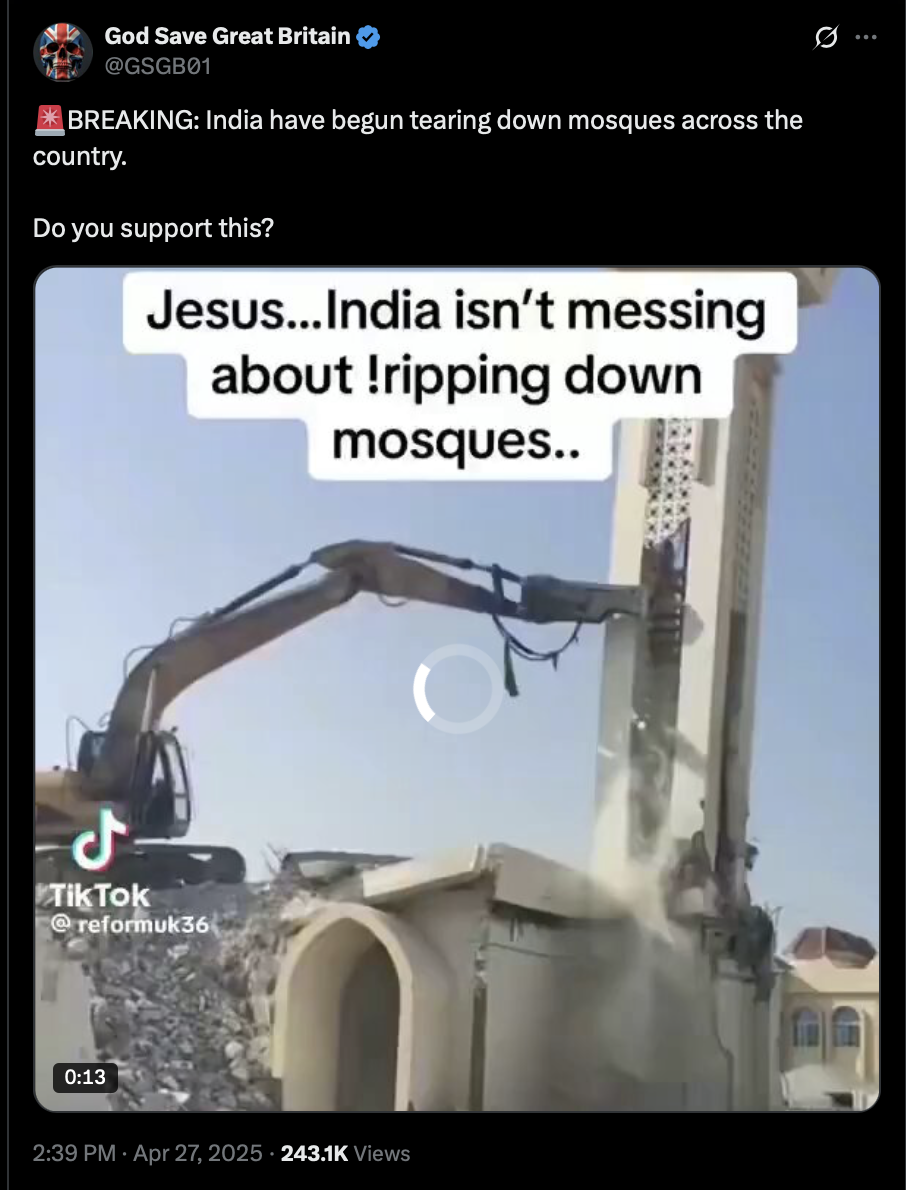
Task: Click the "Do you support this?" text
Action: pos(153,228)
